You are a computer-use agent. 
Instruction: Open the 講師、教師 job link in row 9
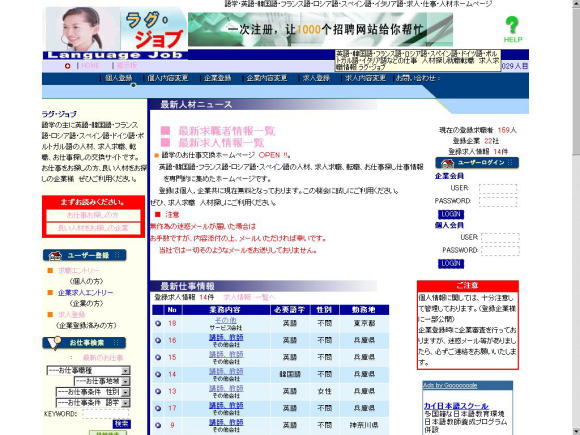pyautogui.click(x=226, y=422)
